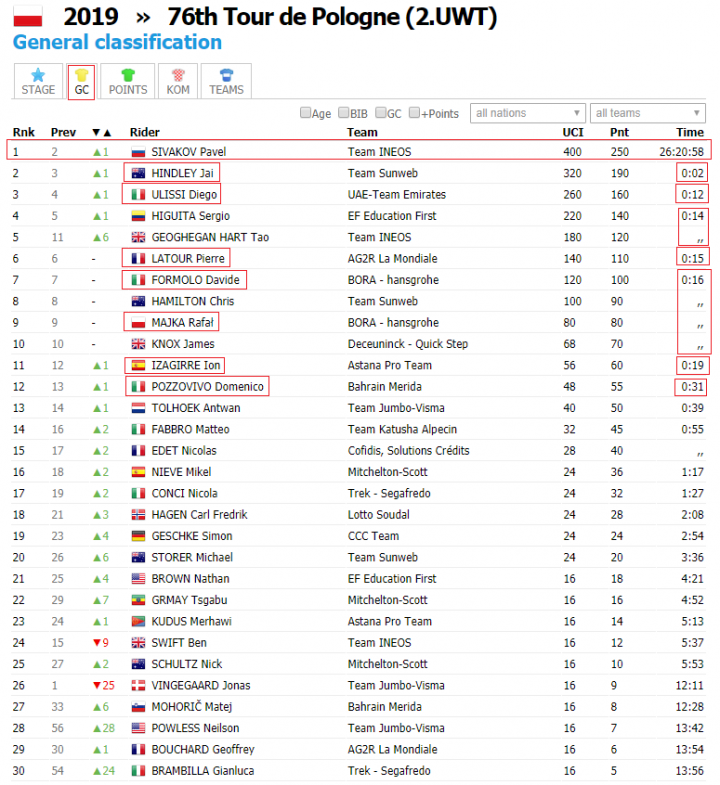720x785 pixels.
Task: Click the rank change arrows column header
Action: coord(102,133)
